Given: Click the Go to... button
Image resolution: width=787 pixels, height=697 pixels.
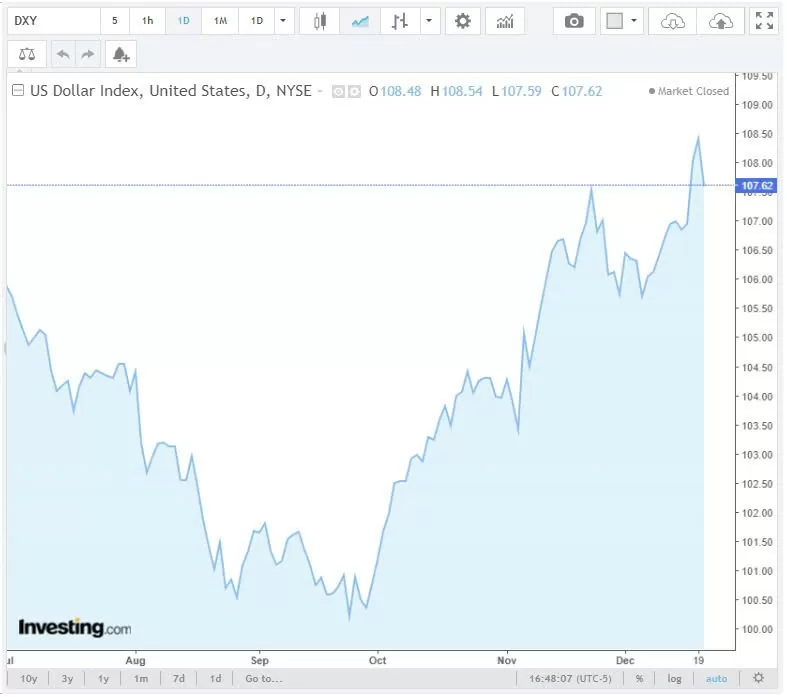Looking at the screenshot, I should point(264,679).
